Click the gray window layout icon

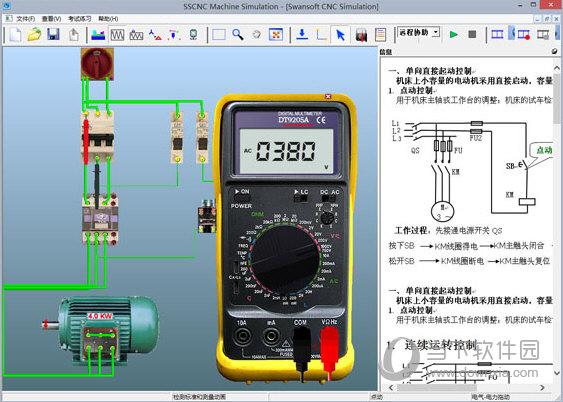coord(543,34)
